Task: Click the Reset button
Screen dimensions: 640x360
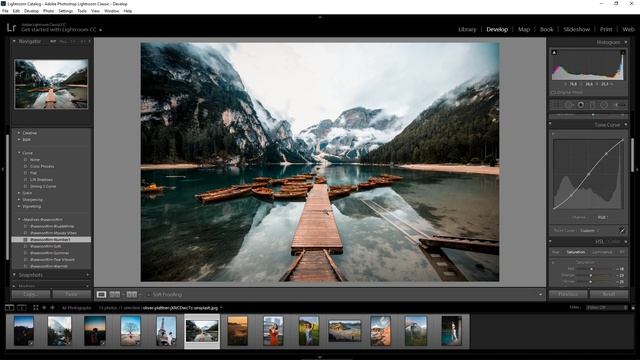Action: (x=609, y=294)
